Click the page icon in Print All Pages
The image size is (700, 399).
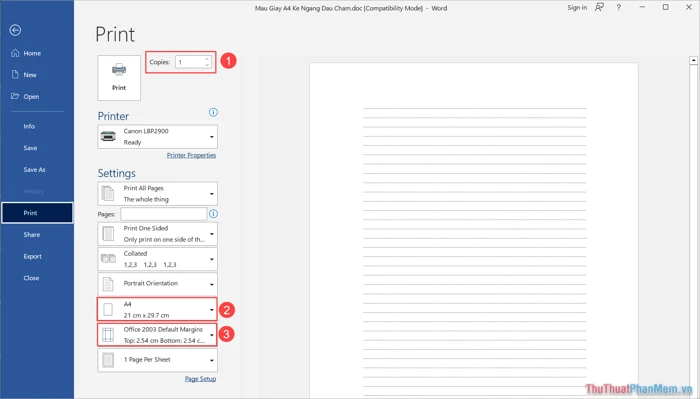point(108,194)
